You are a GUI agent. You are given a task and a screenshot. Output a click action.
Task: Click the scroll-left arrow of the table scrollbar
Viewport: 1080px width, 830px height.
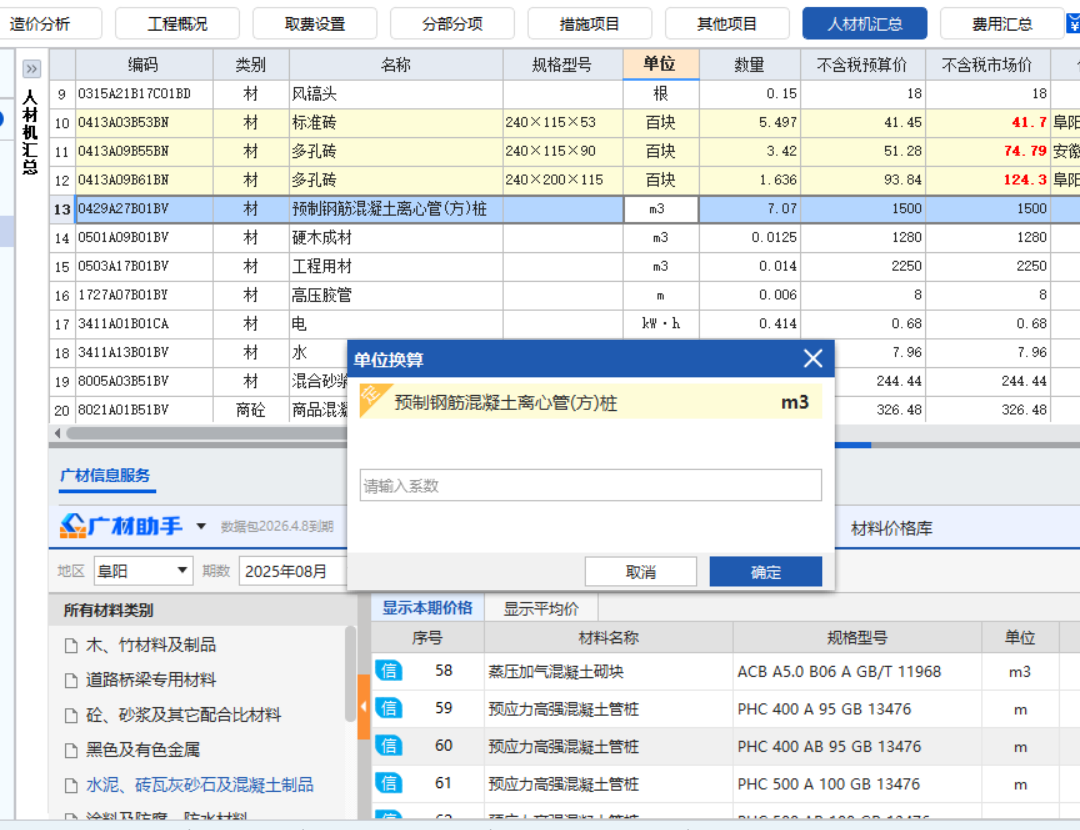pos(57,433)
